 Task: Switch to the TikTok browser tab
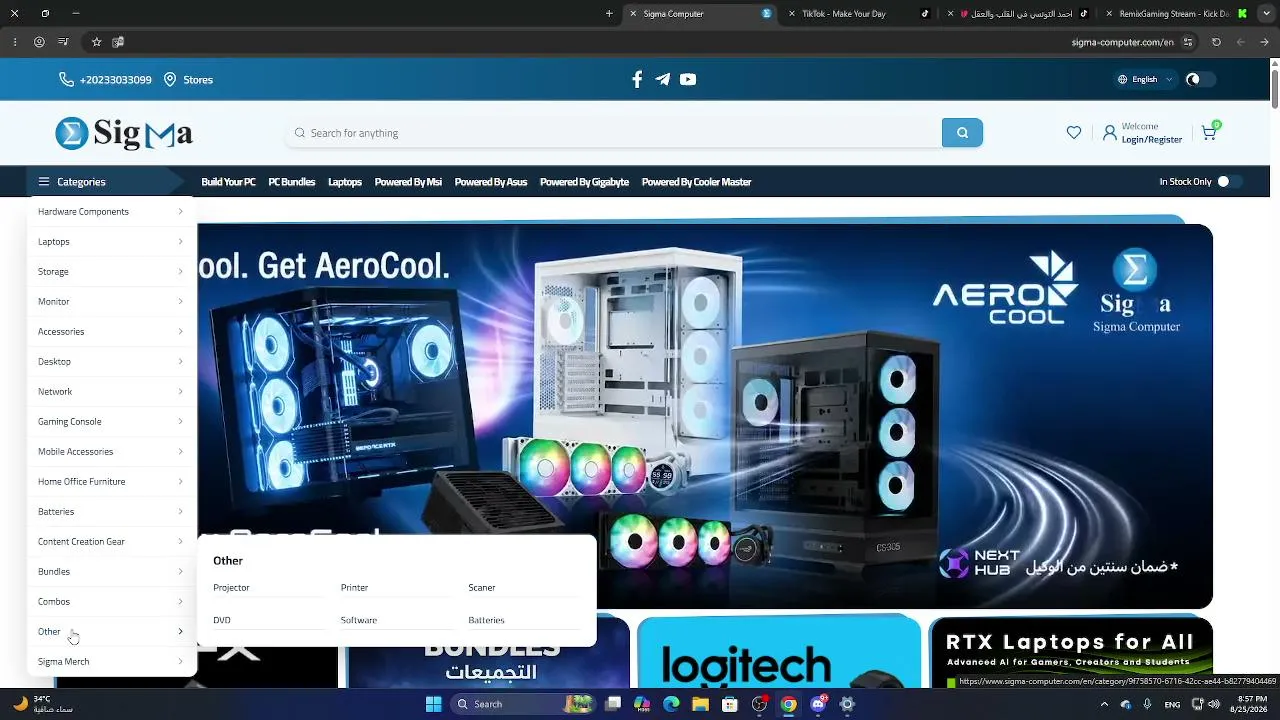pos(860,14)
